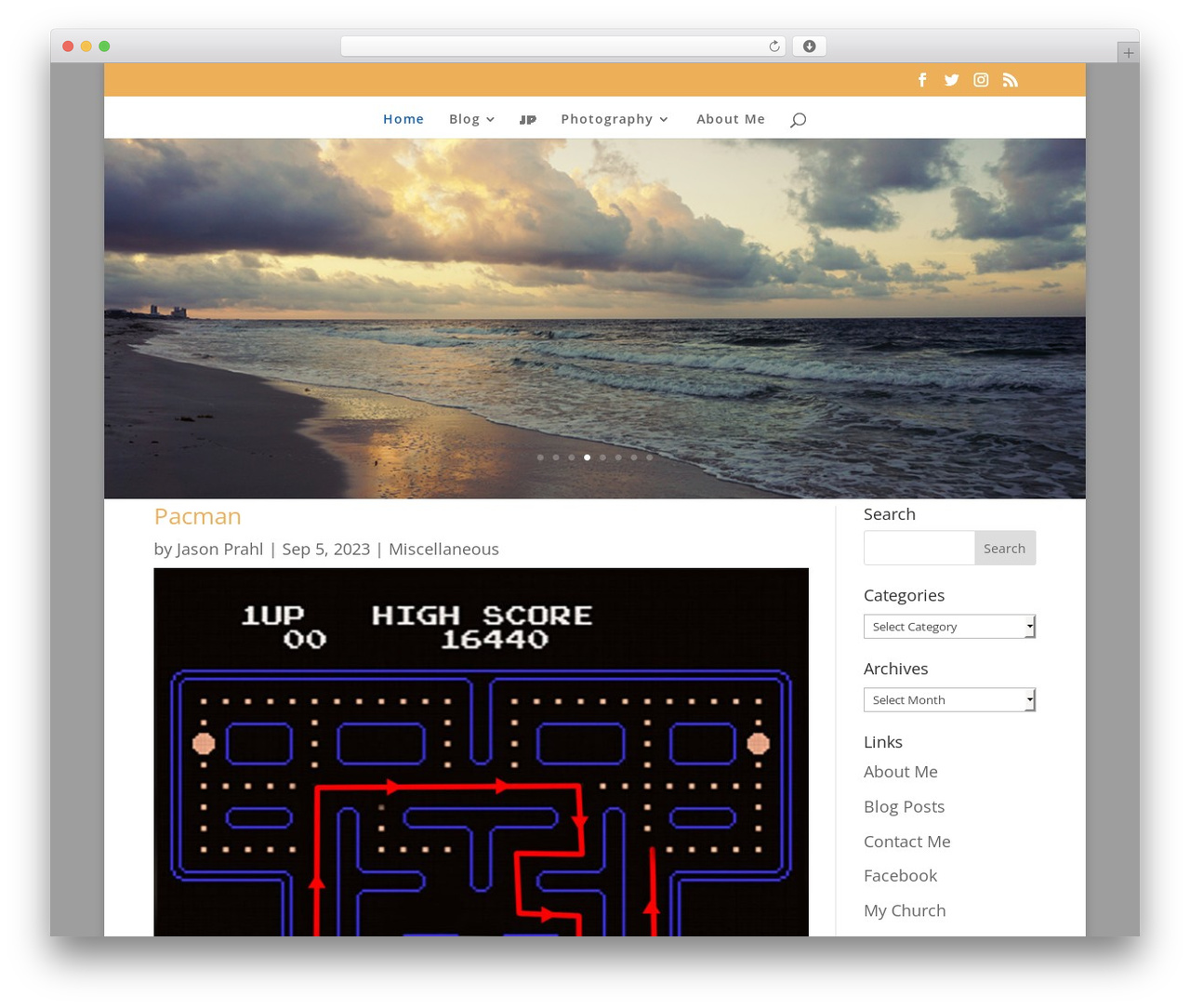Open the Pacman post title
The height and width of the screenshot is (1008, 1190).
pos(197,516)
